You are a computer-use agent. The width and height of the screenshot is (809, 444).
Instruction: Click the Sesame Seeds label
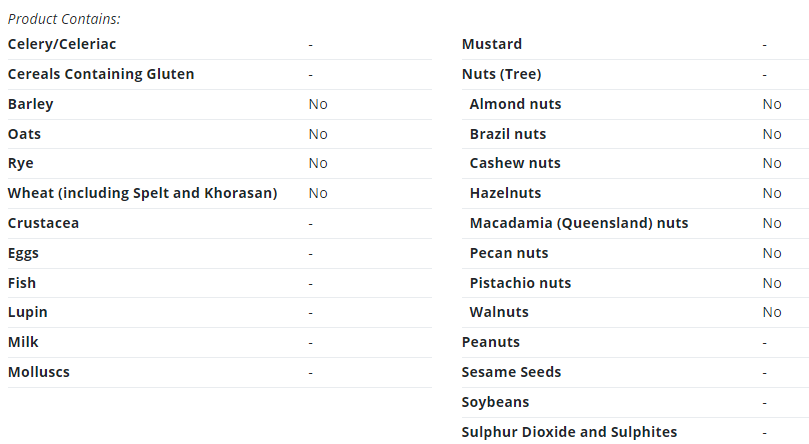[x=511, y=372]
